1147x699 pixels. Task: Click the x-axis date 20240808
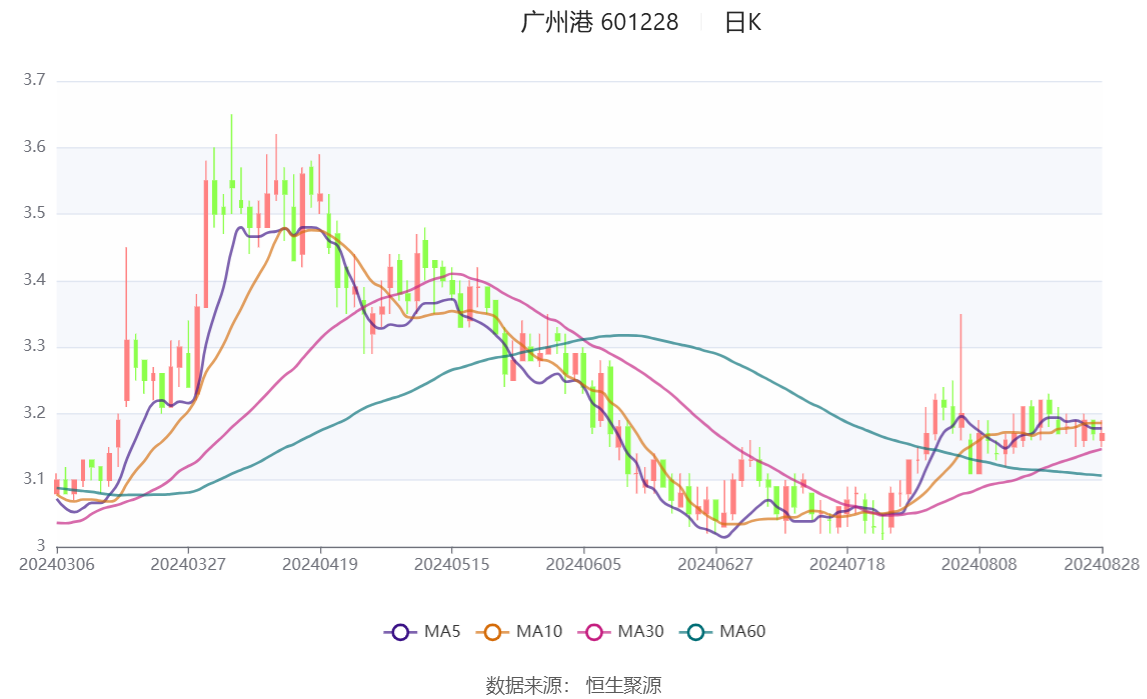pyautogui.click(x=979, y=565)
